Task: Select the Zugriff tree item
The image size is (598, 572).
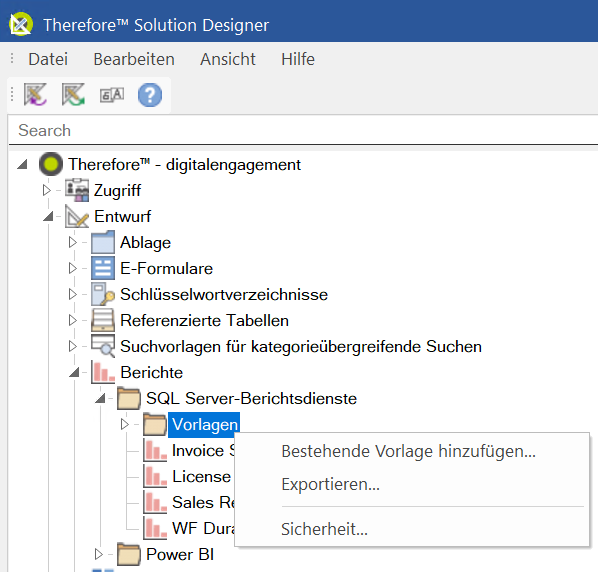Action: point(117,190)
